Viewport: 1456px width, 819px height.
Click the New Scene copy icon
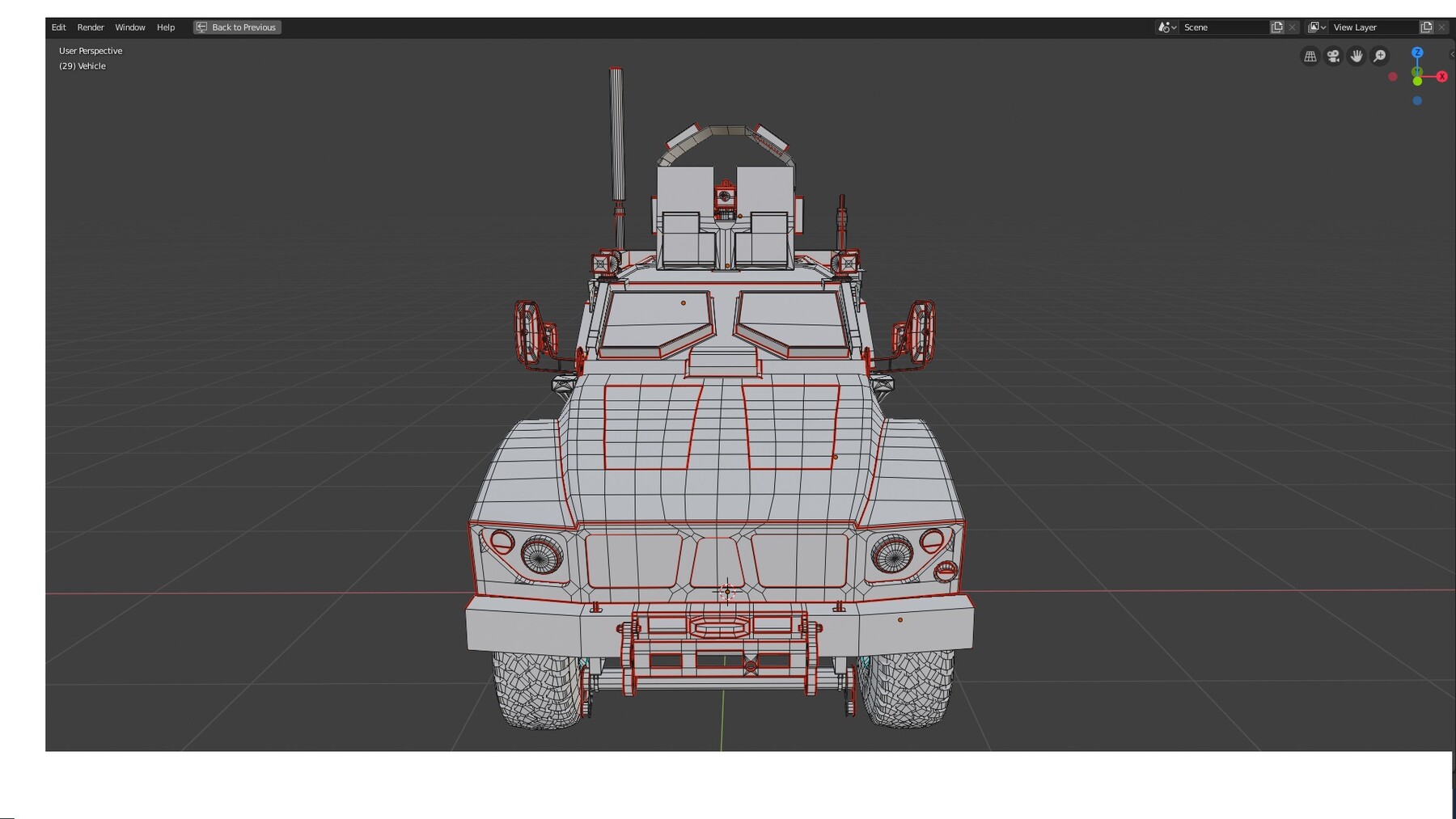1276,27
